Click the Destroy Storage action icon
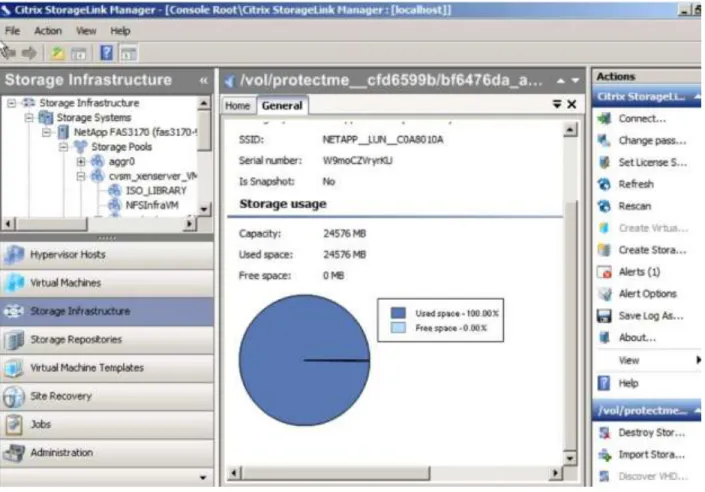 604,433
